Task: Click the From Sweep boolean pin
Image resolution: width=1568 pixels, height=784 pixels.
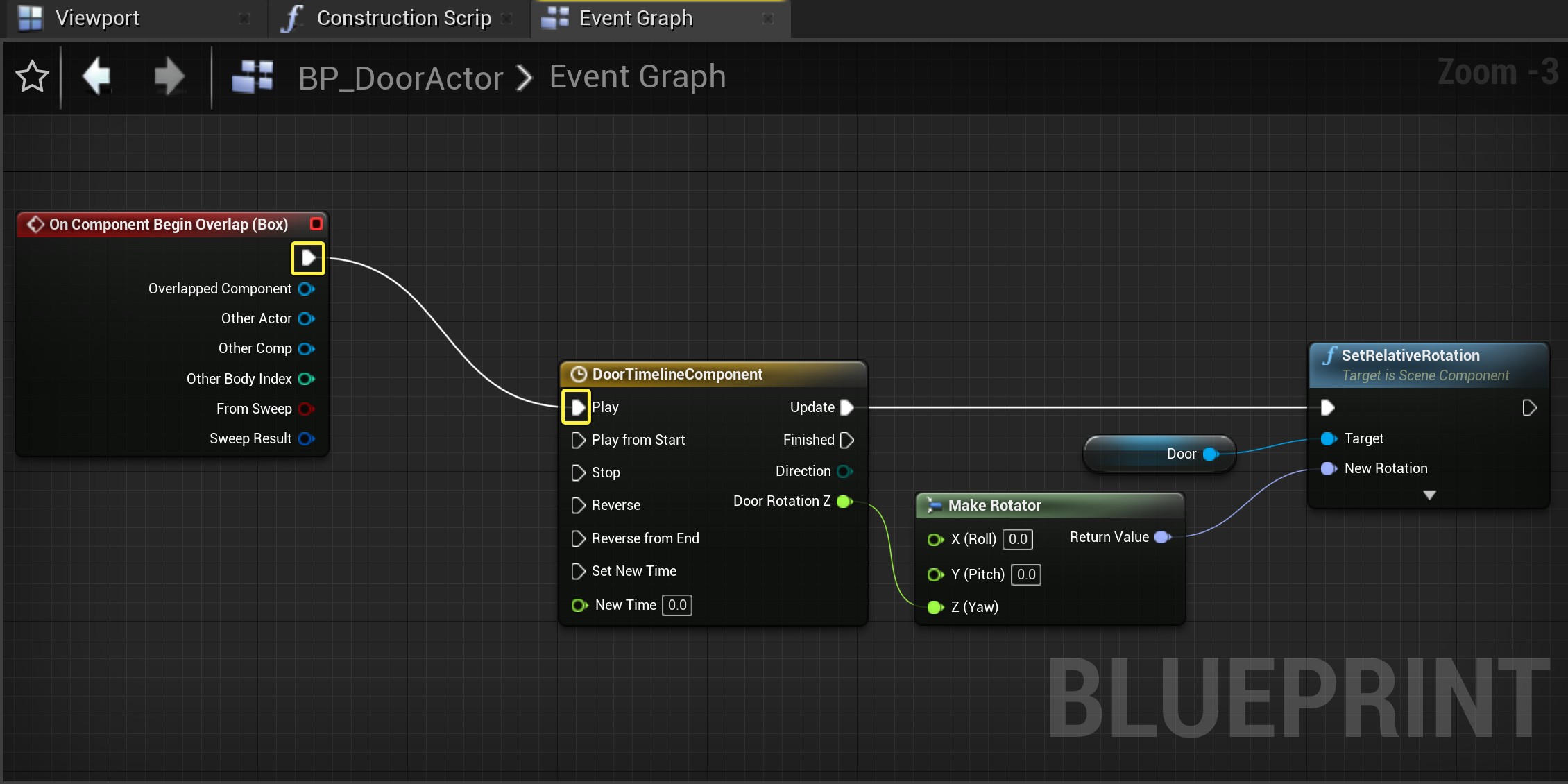Action: tap(306, 409)
